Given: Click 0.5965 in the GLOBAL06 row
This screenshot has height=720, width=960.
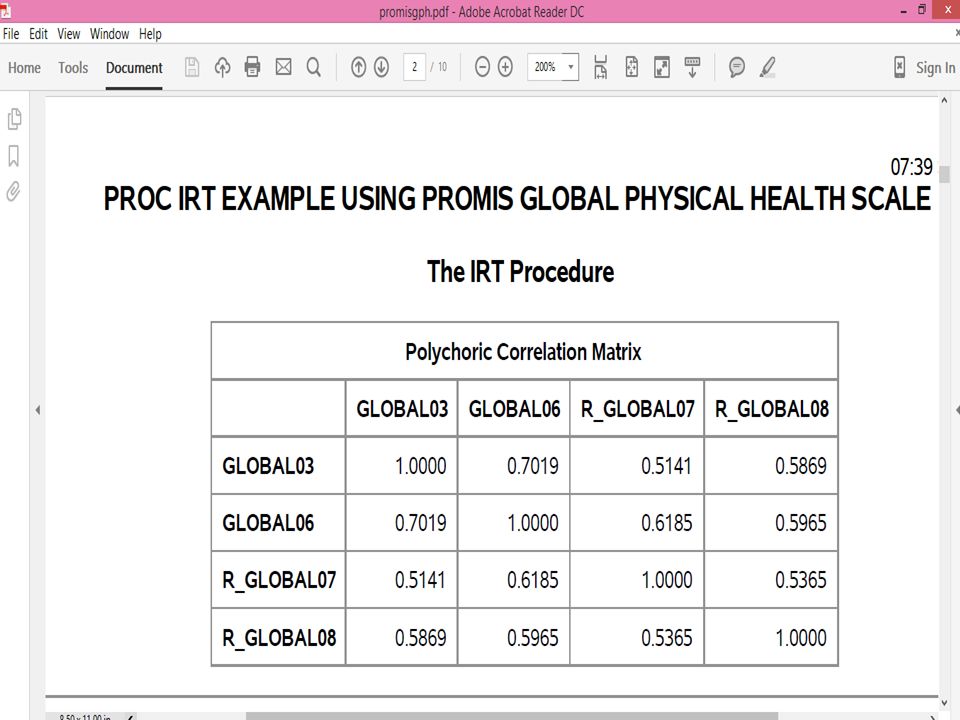Looking at the screenshot, I should (x=800, y=522).
